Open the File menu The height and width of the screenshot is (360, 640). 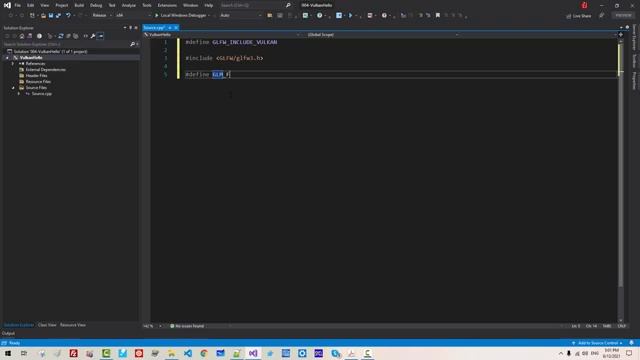tap(18, 5)
